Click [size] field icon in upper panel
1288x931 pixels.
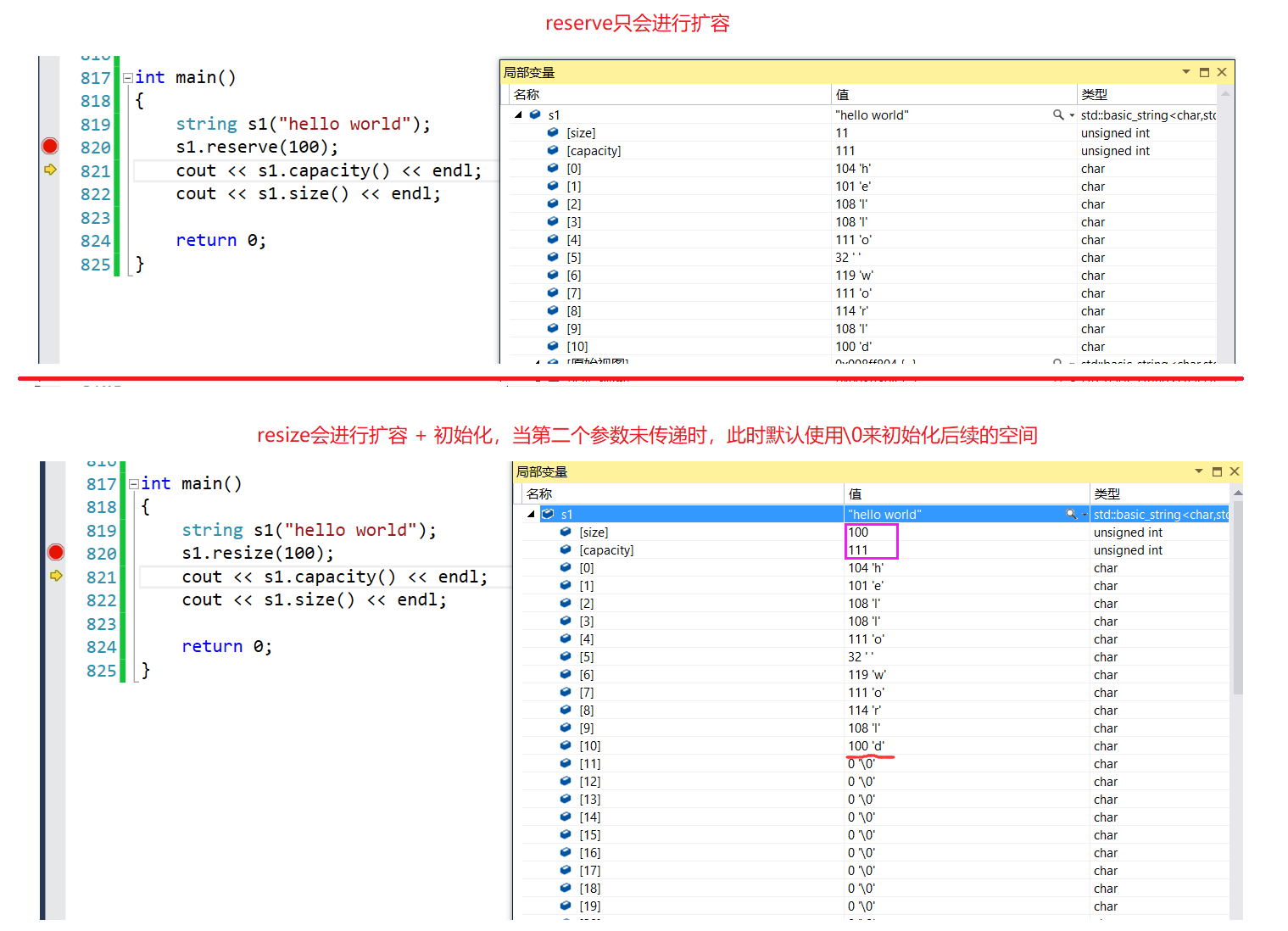point(553,132)
